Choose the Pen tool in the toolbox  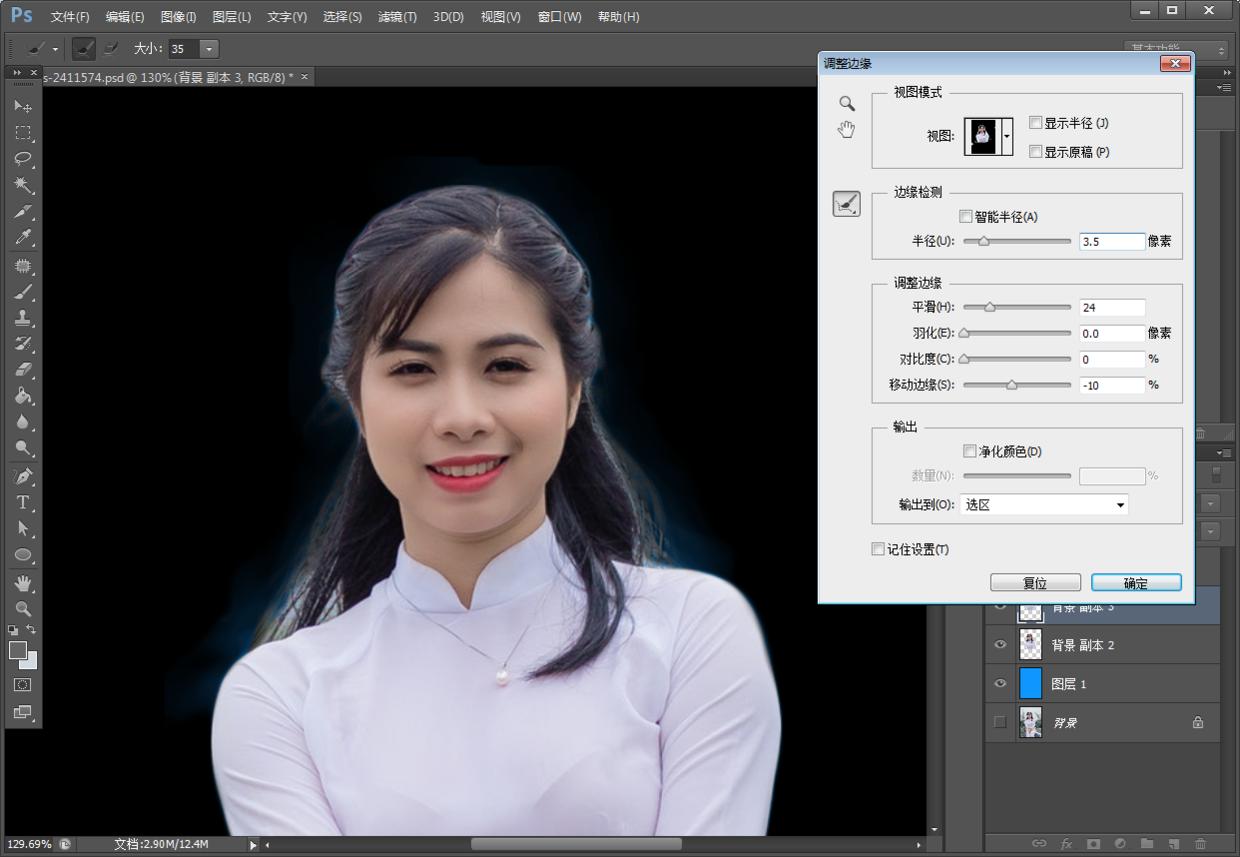coord(23,476)
